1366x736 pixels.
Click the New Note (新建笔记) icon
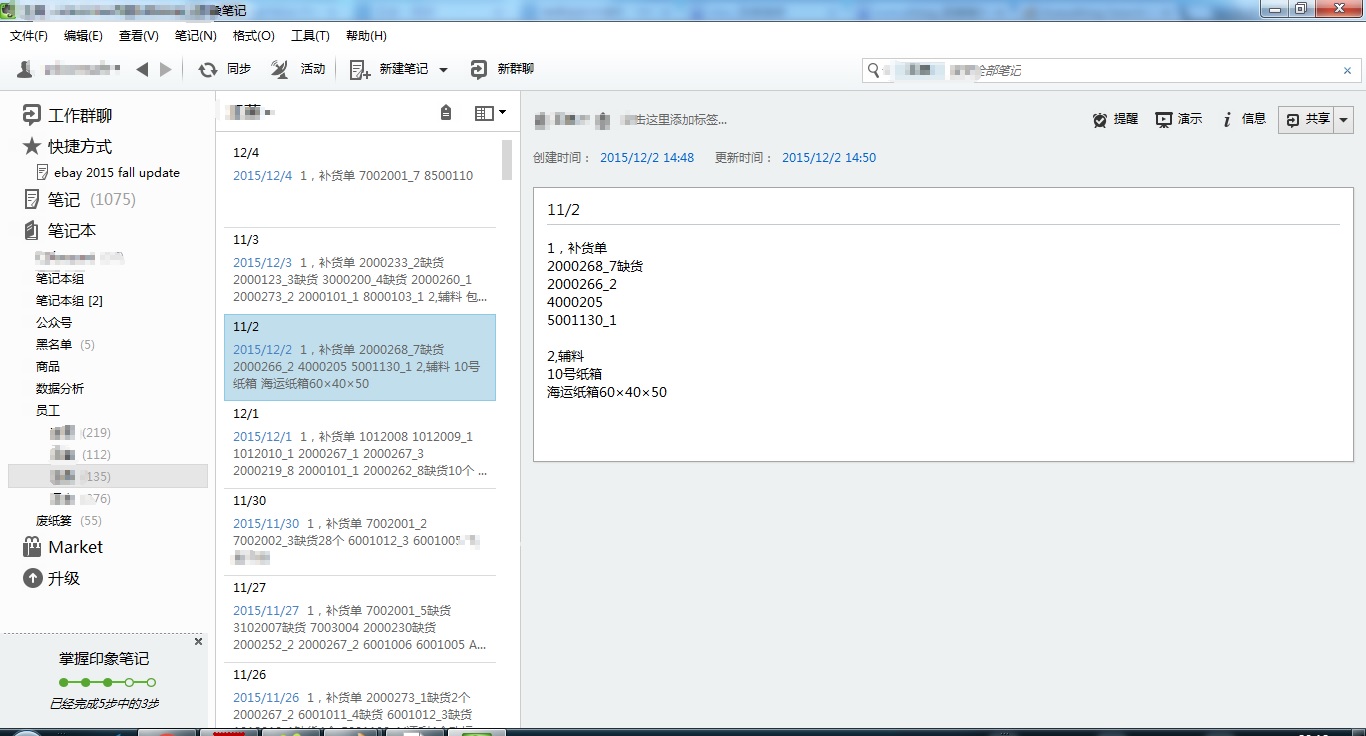tap(360, 69)
